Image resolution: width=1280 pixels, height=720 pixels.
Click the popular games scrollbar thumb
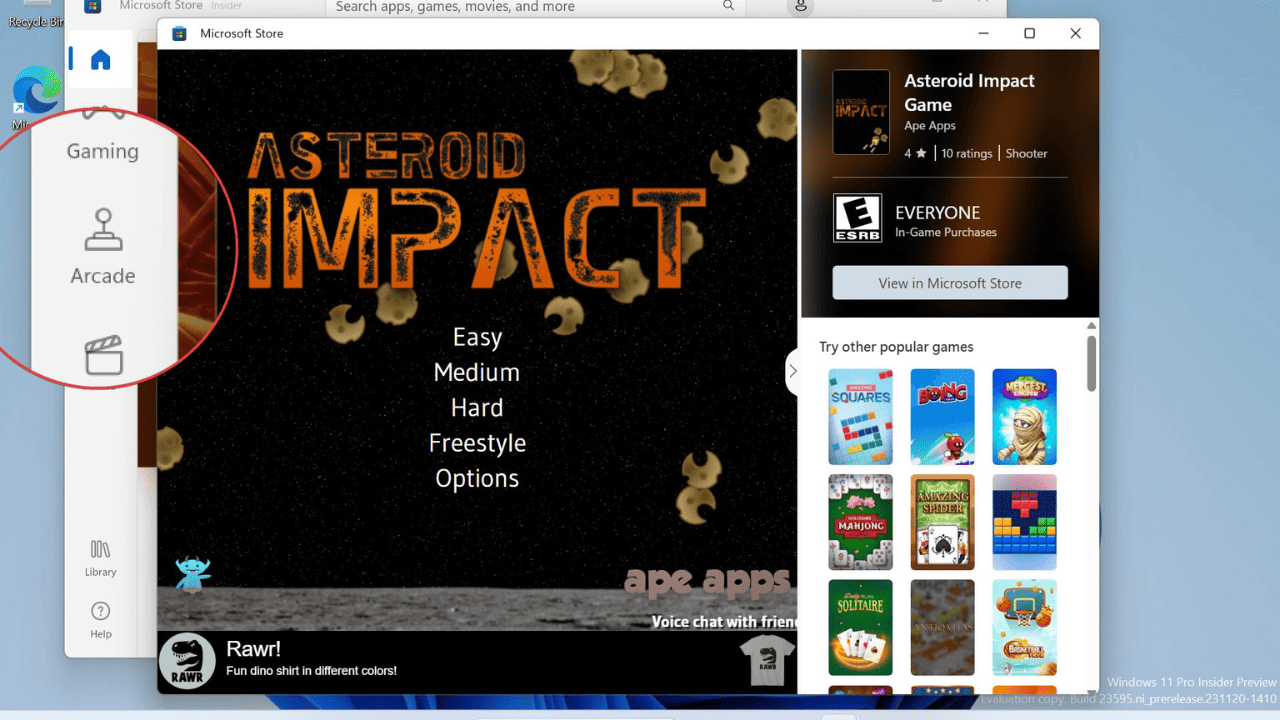click(1091, 363)
